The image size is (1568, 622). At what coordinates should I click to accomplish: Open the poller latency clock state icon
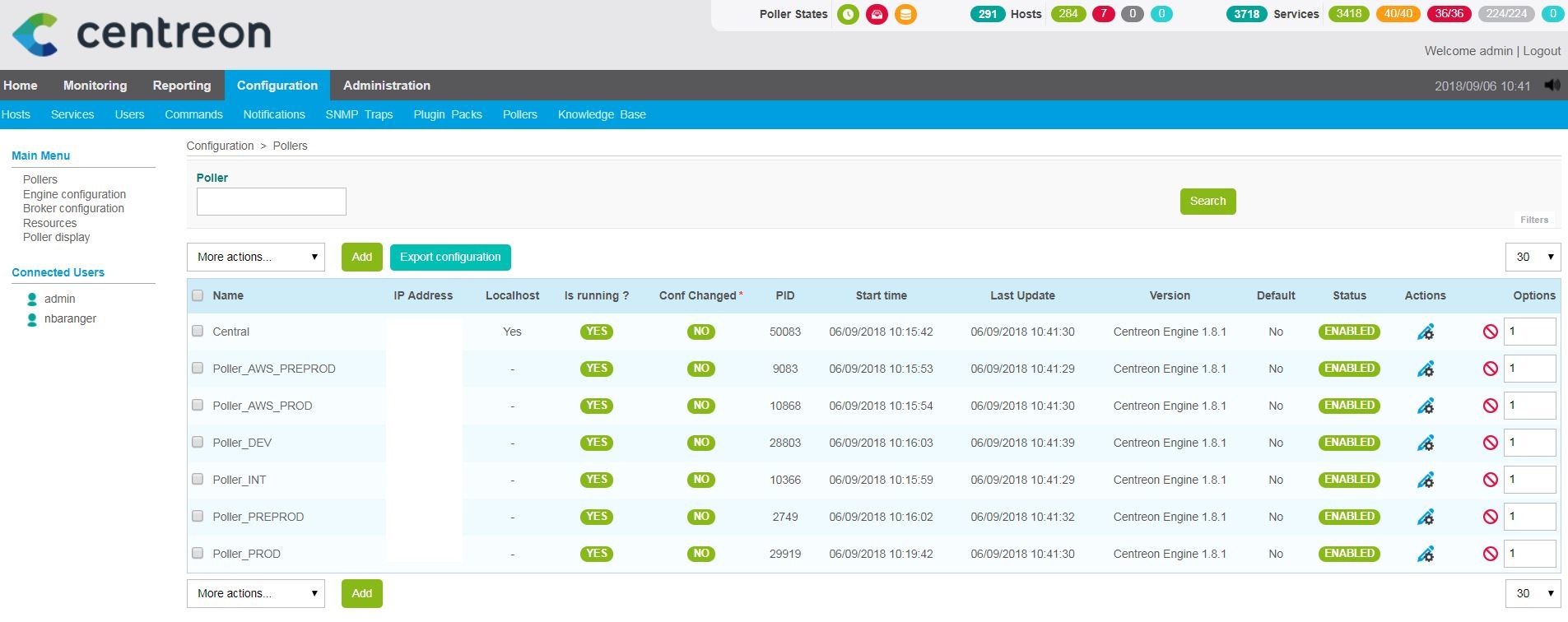click(848, 14)
